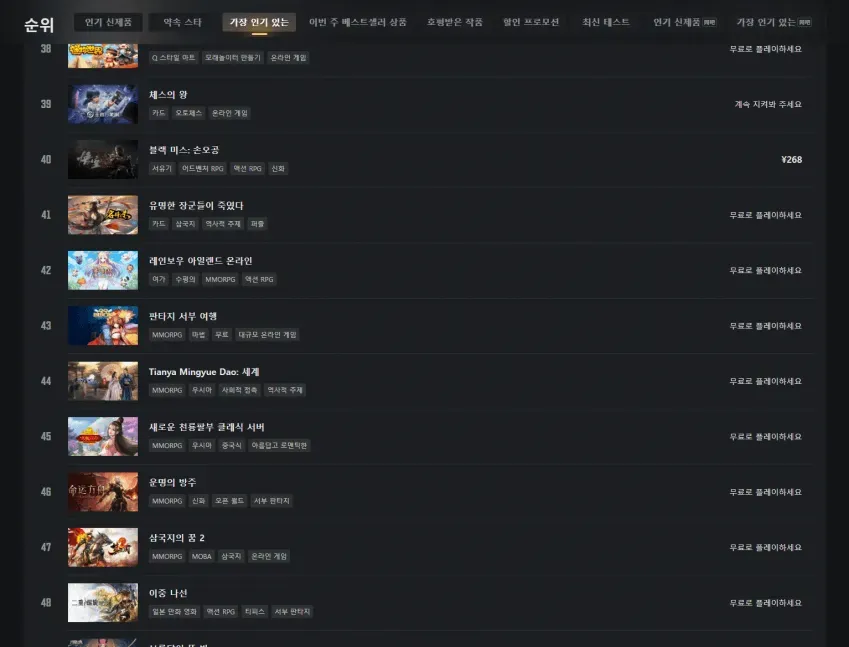The width and height of the screenshot is (849, 647).
Task: Select the Tianya Mingyue Dao game image
Action: pyautogui.click(x=103, y=381)
